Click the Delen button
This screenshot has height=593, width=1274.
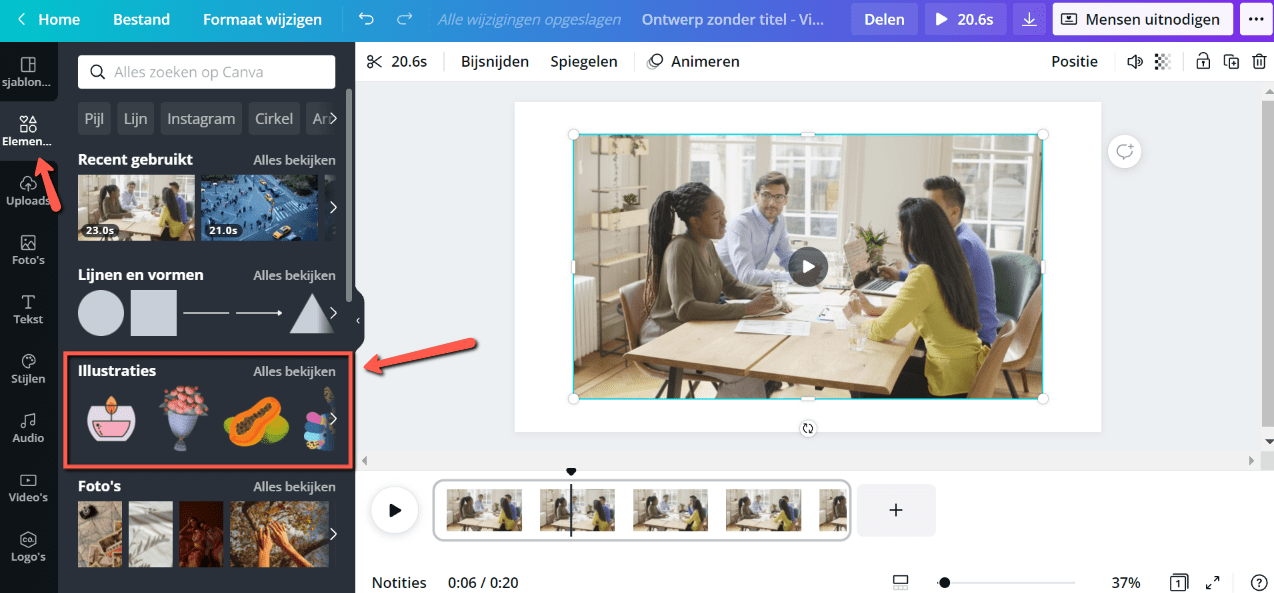pos(884,20)
